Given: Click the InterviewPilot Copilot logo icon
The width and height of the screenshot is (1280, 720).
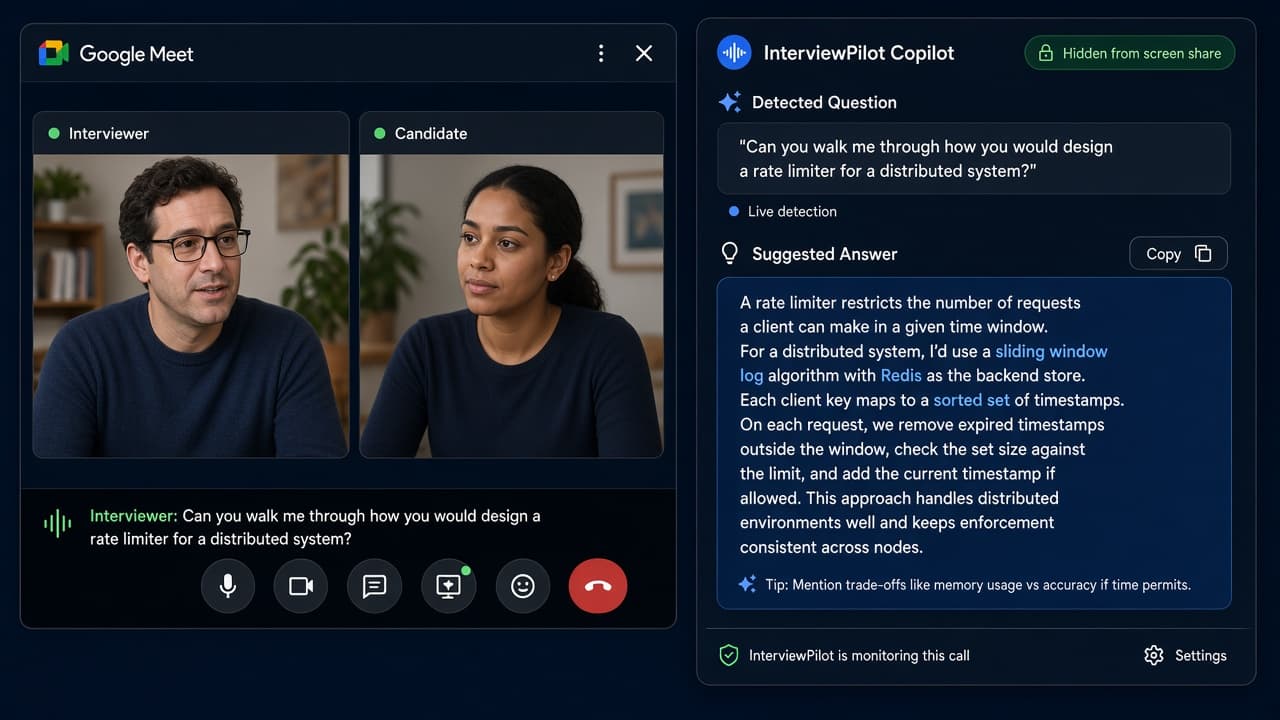Looking at the screenshot, I should point(734,52).
